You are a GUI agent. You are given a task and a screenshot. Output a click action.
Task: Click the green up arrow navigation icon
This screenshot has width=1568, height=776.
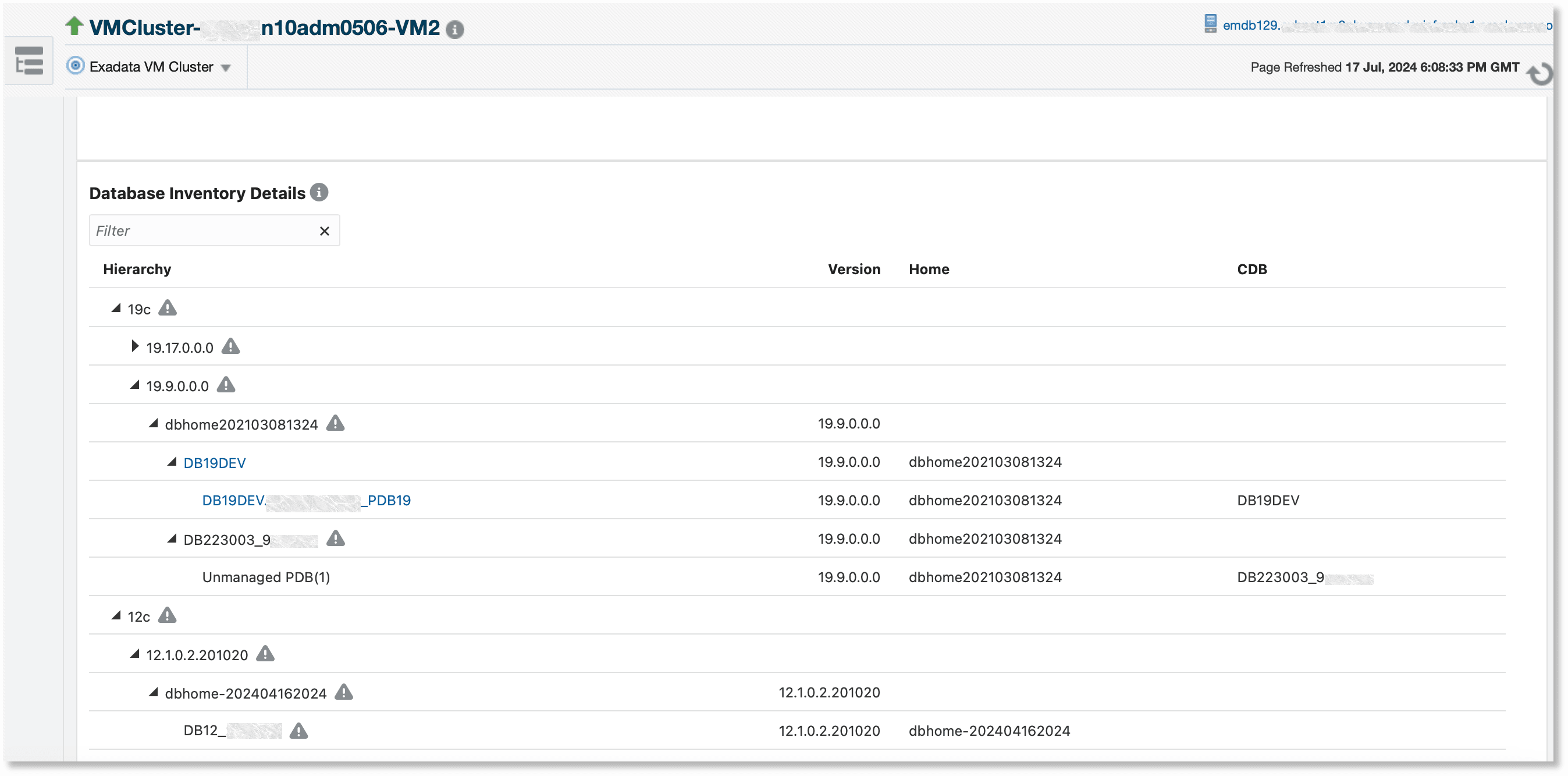pyautogui.click(x=74, y=26)
